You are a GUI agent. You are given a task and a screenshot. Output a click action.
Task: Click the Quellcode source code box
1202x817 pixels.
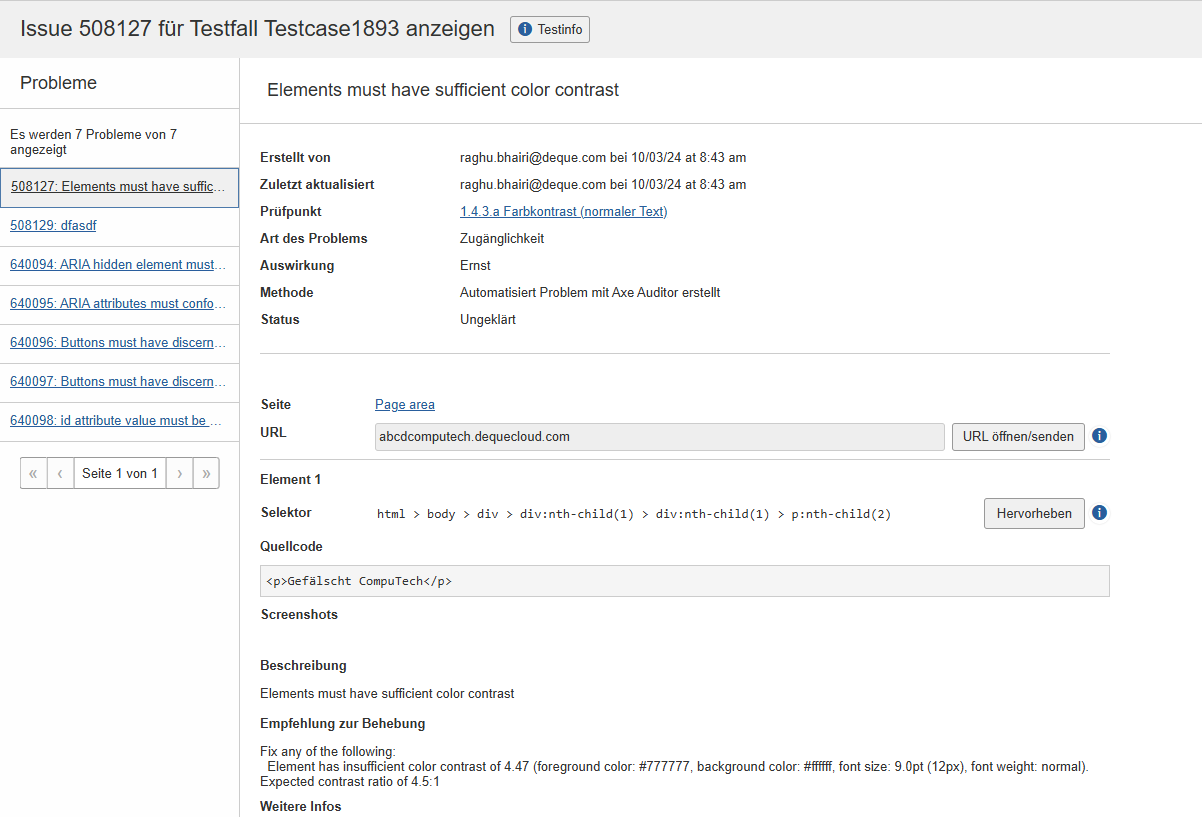coord(684,581)
